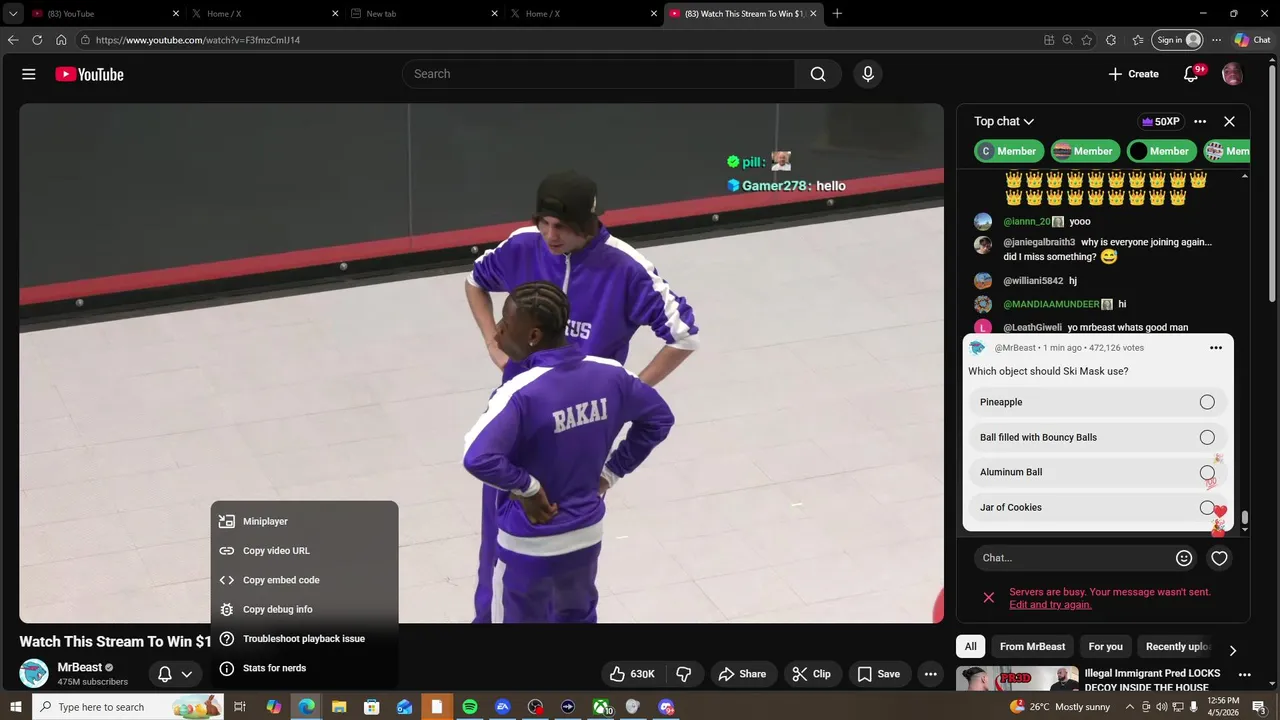Open the account avatar menu in YouTube header

click(1233, 74)
